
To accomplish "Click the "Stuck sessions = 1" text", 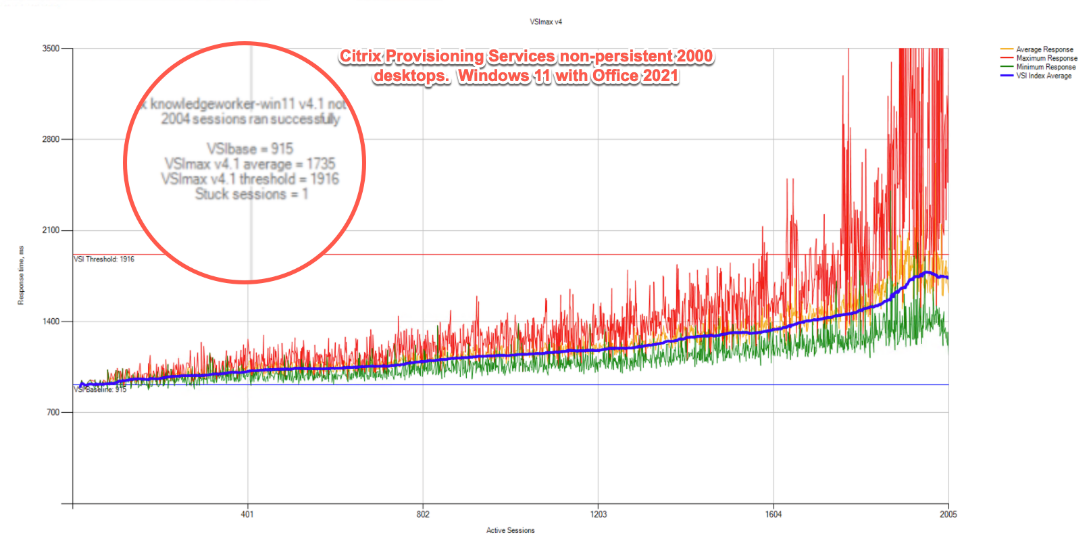I will (x=251, y=195).
